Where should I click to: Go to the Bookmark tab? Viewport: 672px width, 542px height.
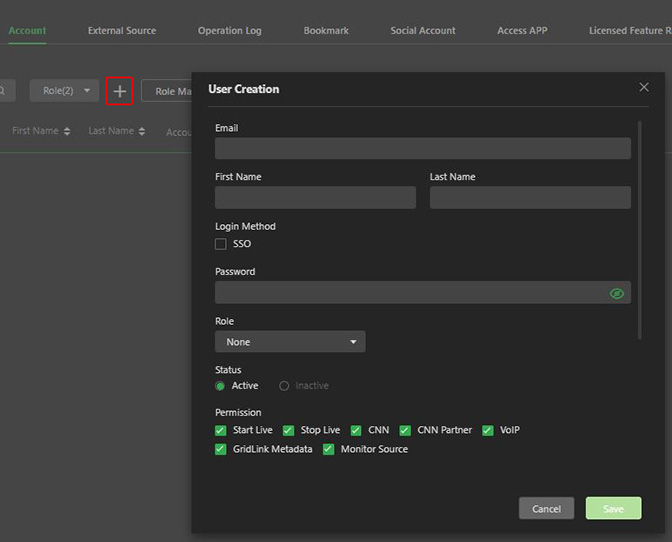pyautogui.click(x=326, y=30)
